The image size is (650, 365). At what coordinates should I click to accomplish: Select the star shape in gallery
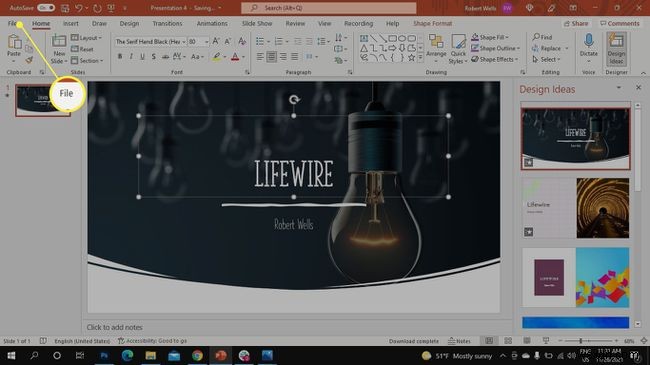pyautogui.click(x=411, y=58)
